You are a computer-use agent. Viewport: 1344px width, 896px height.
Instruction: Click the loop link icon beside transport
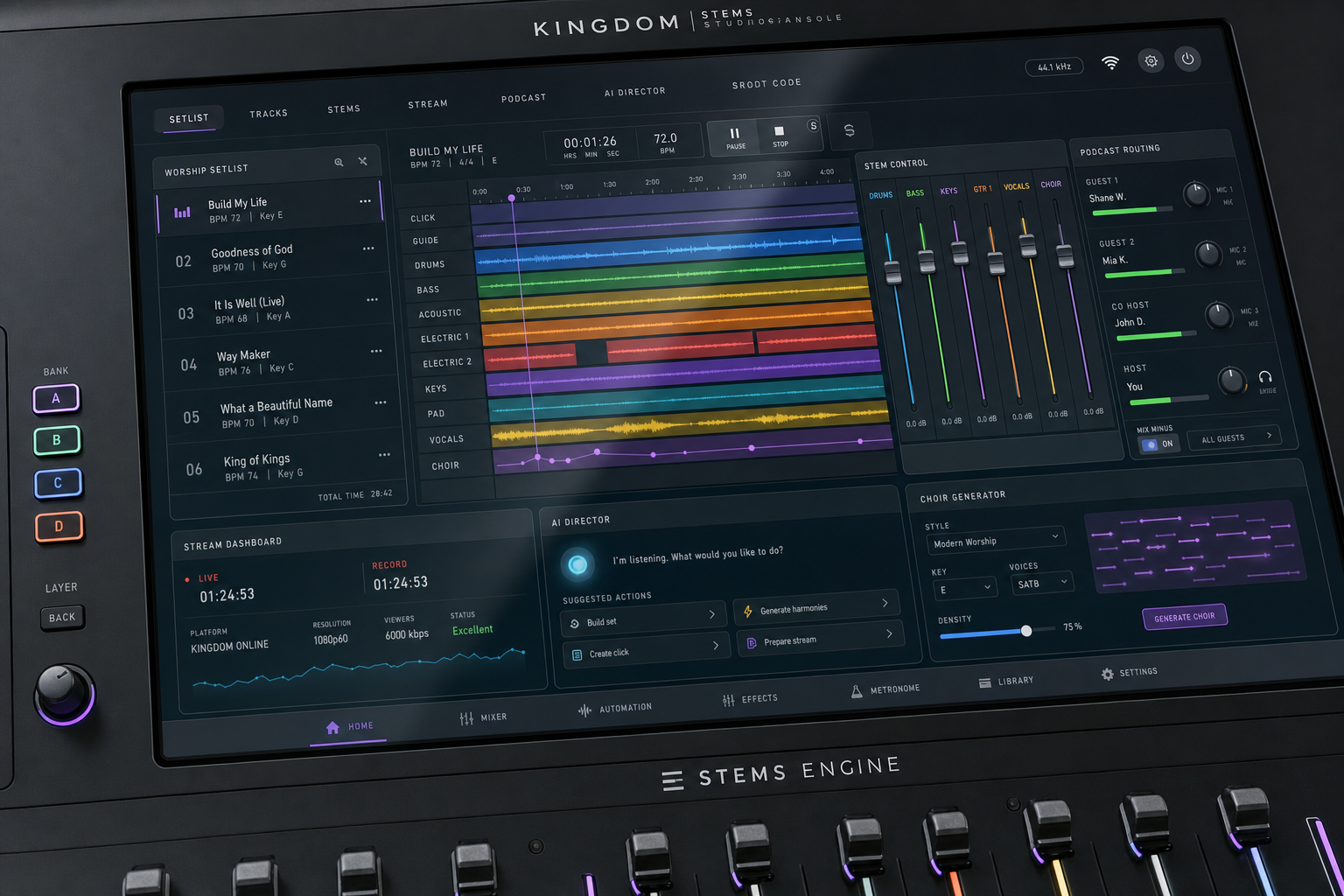click(849, 130)
